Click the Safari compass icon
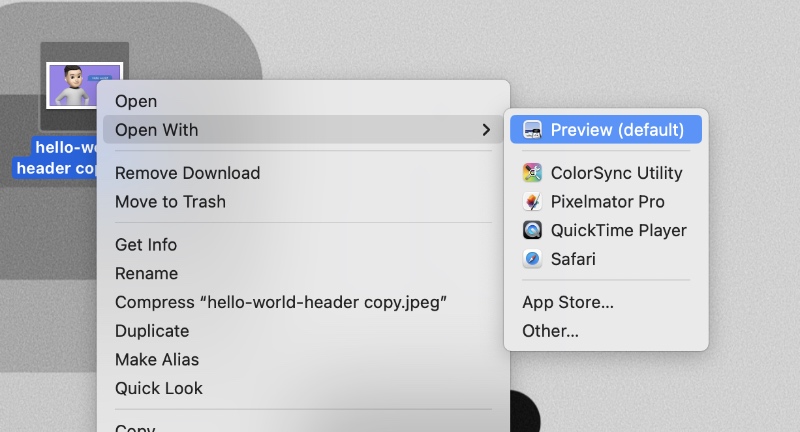The height and width of the screenshot is (432, 800). pos(532,260)
